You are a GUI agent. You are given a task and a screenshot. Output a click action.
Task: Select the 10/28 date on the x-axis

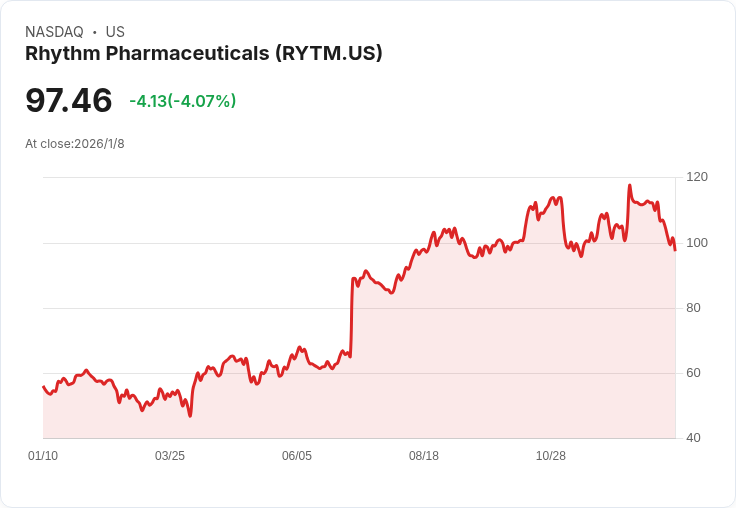click(x=551, y=456)
